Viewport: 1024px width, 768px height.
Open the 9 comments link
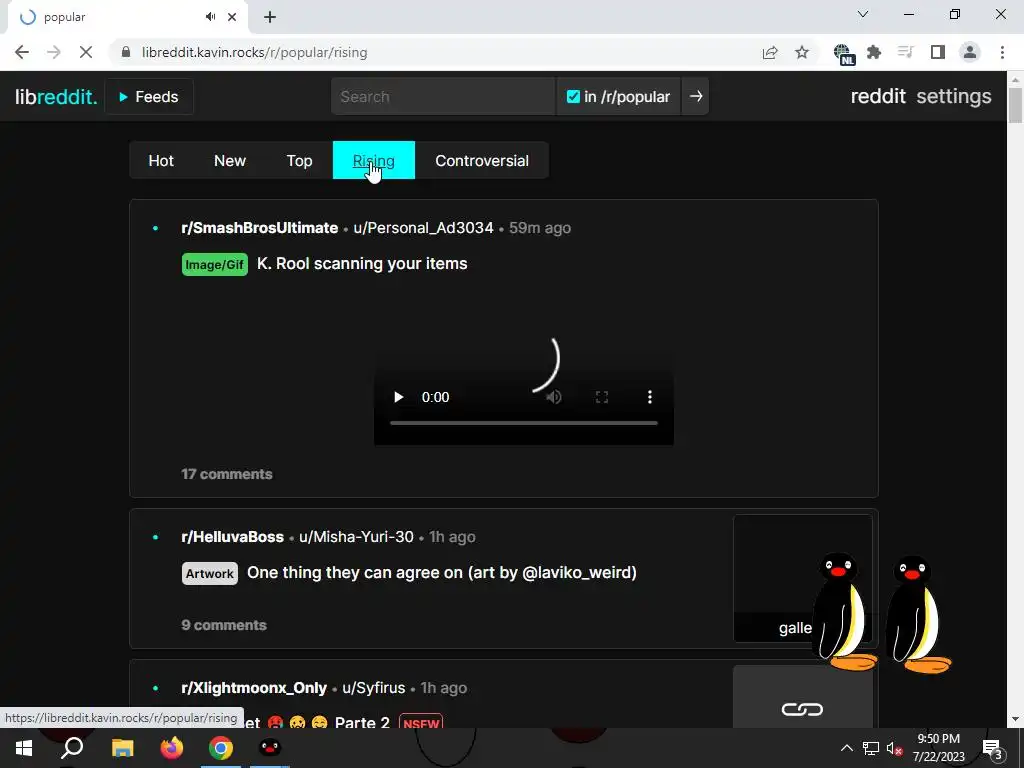[224, 625]
